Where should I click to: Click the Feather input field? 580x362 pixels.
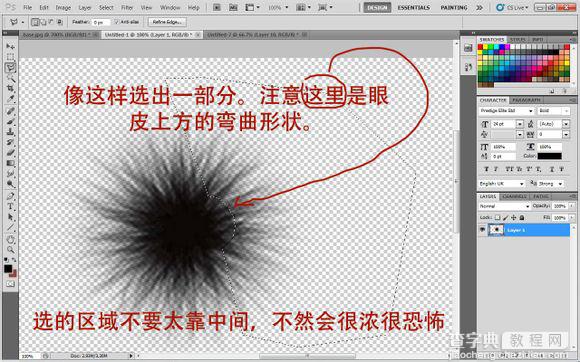(101, 23)
